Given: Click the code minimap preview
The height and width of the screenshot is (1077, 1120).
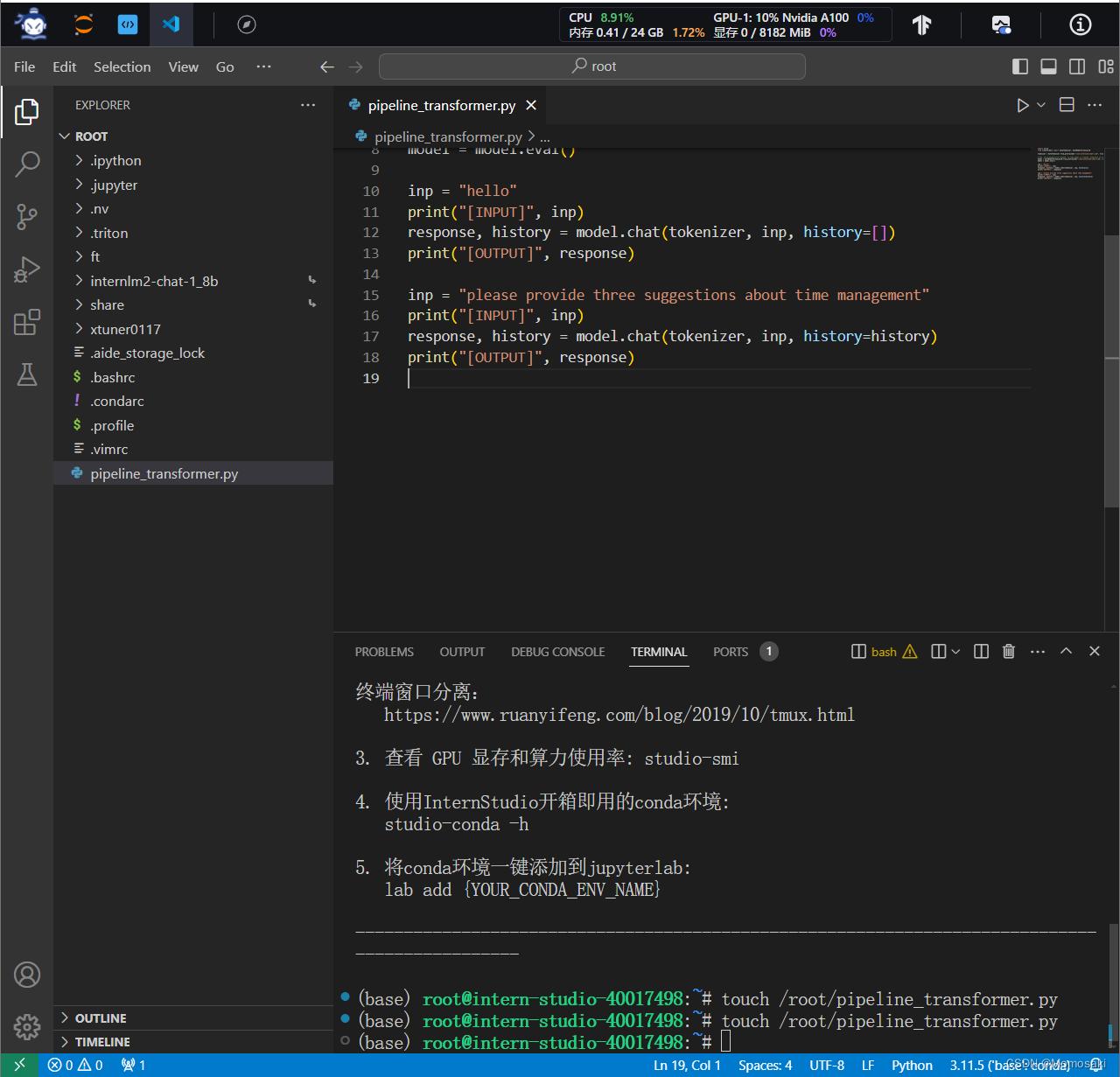Looking at the screenshot, I should (1067, 164).
